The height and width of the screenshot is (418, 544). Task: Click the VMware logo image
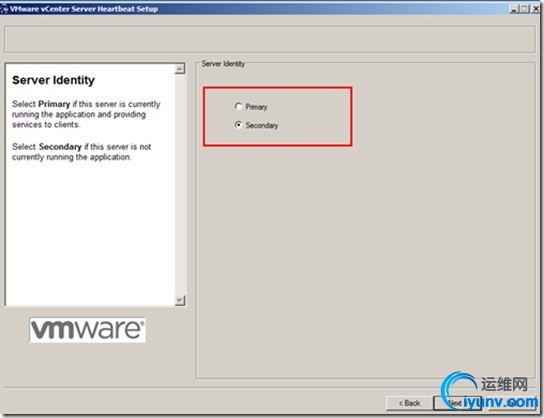pyautogui.click(x=87, y=330)
